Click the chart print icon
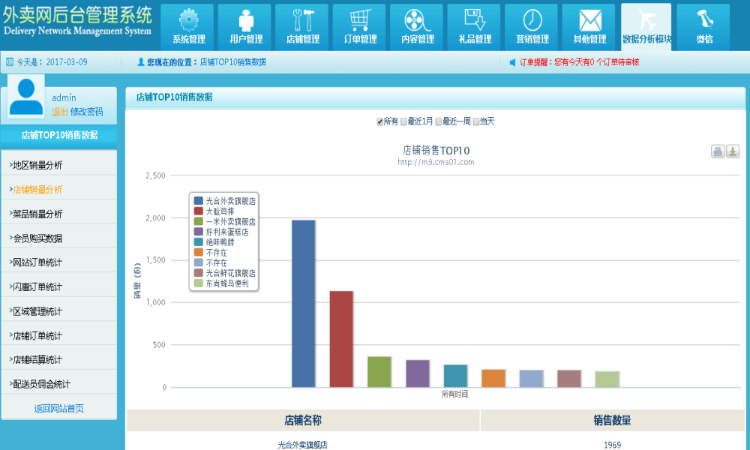This screenshot has height=450, width=750. coord(717,151)
